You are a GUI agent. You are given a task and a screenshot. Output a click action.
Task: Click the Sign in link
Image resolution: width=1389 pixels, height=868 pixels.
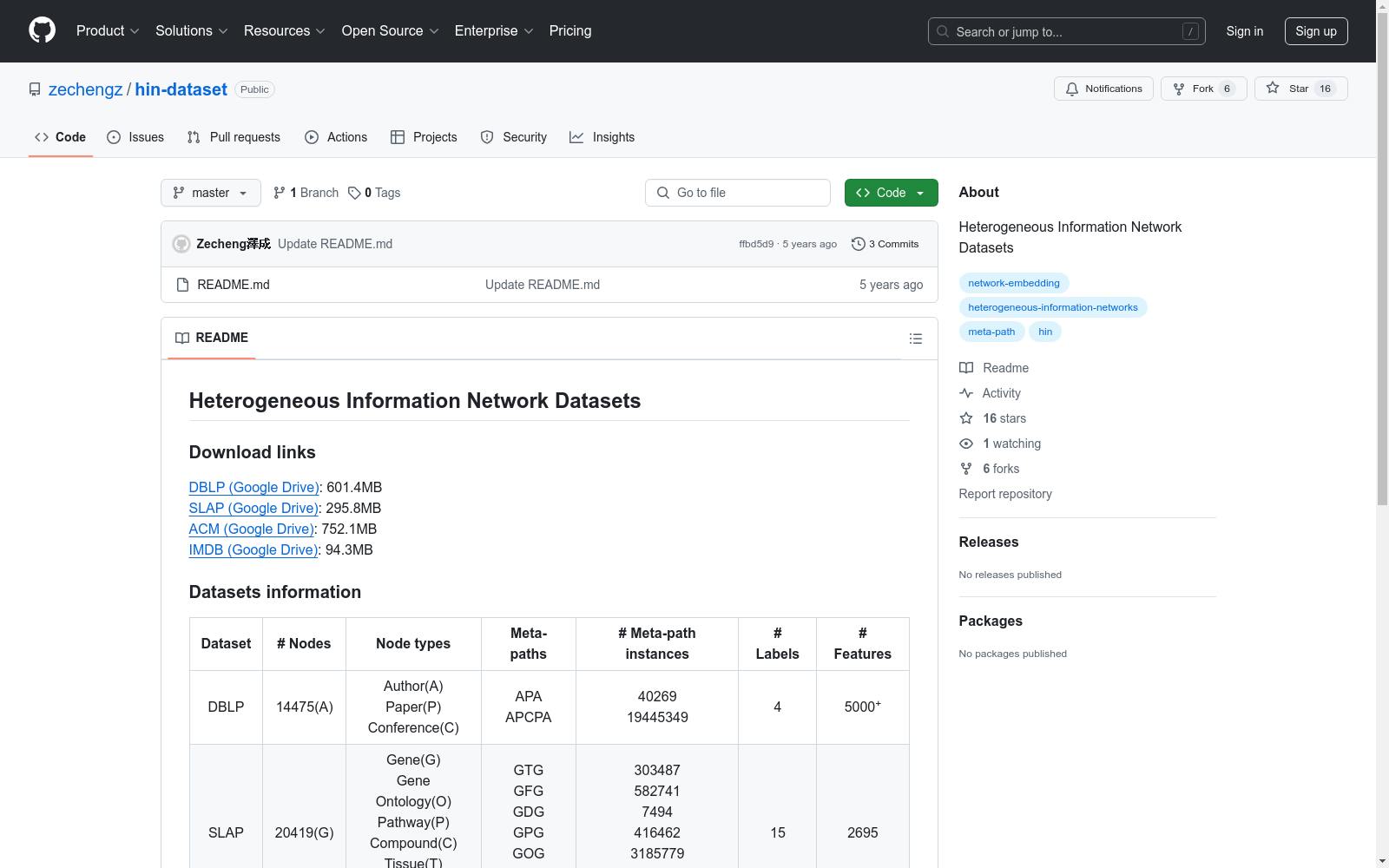[1245, 31]
